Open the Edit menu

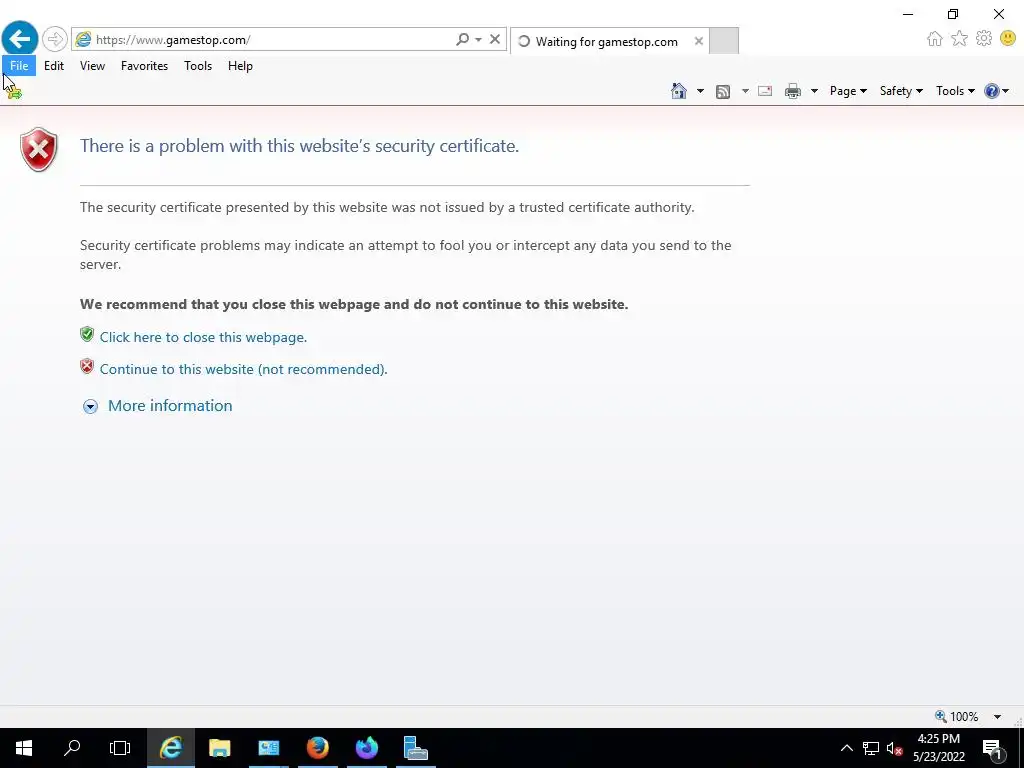tap(54, 65)
